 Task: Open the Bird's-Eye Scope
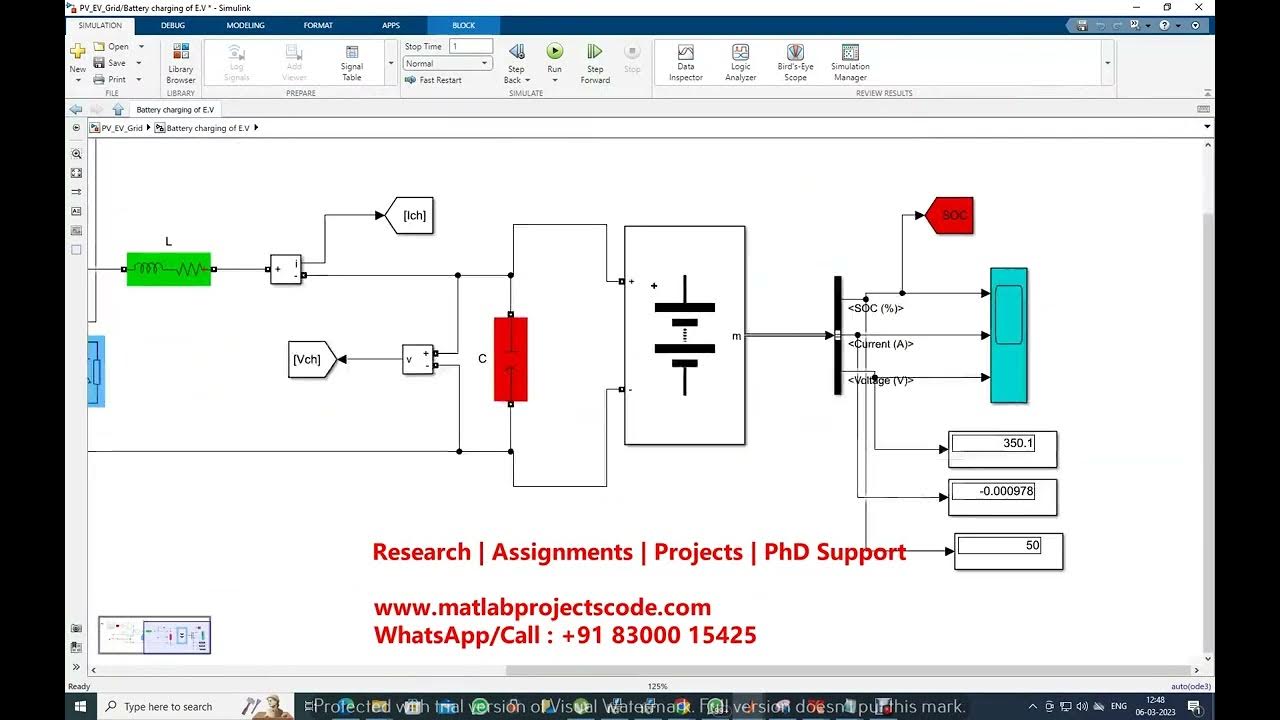(x=795, y=63)
